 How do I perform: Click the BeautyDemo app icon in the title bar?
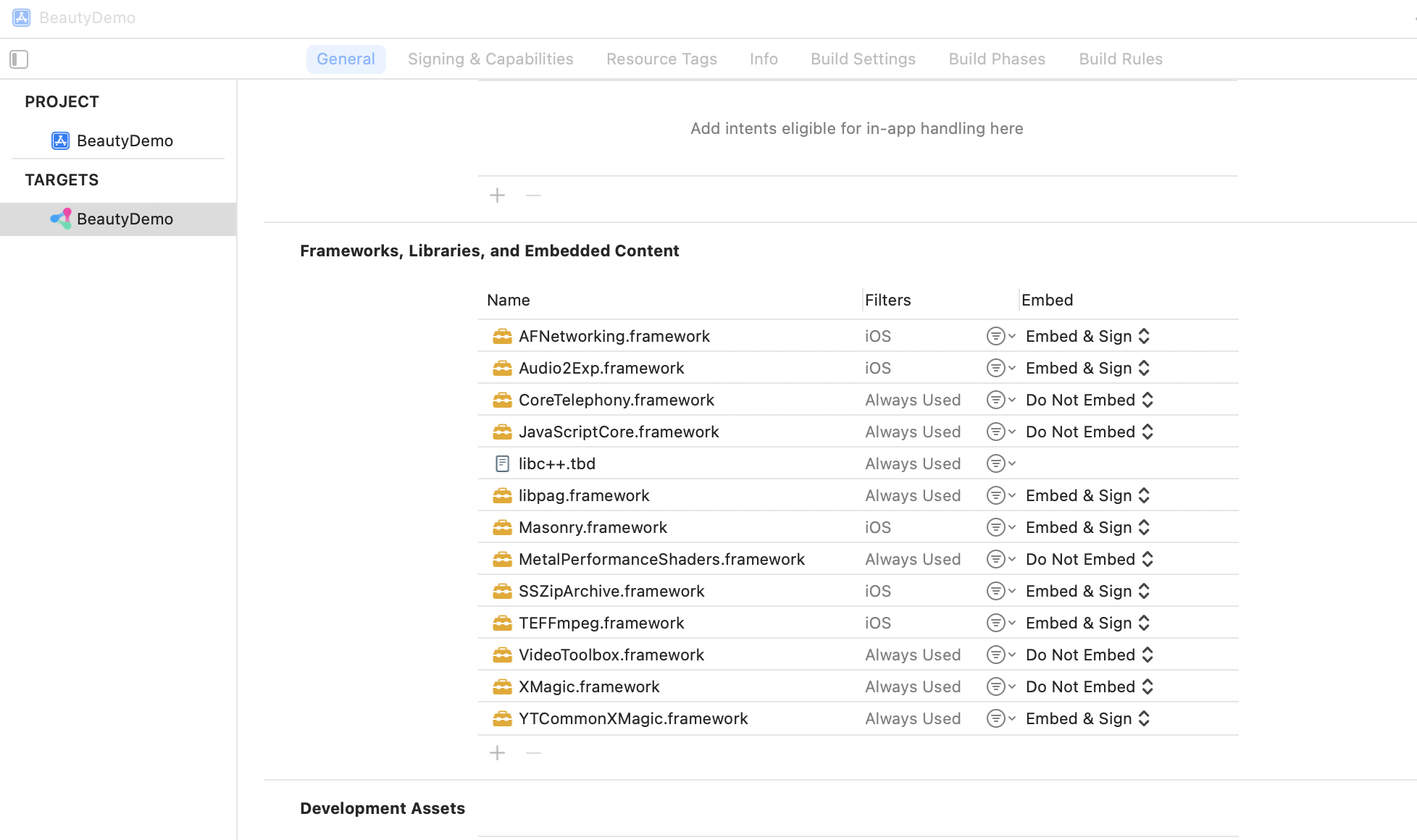(x=22, y=17)
